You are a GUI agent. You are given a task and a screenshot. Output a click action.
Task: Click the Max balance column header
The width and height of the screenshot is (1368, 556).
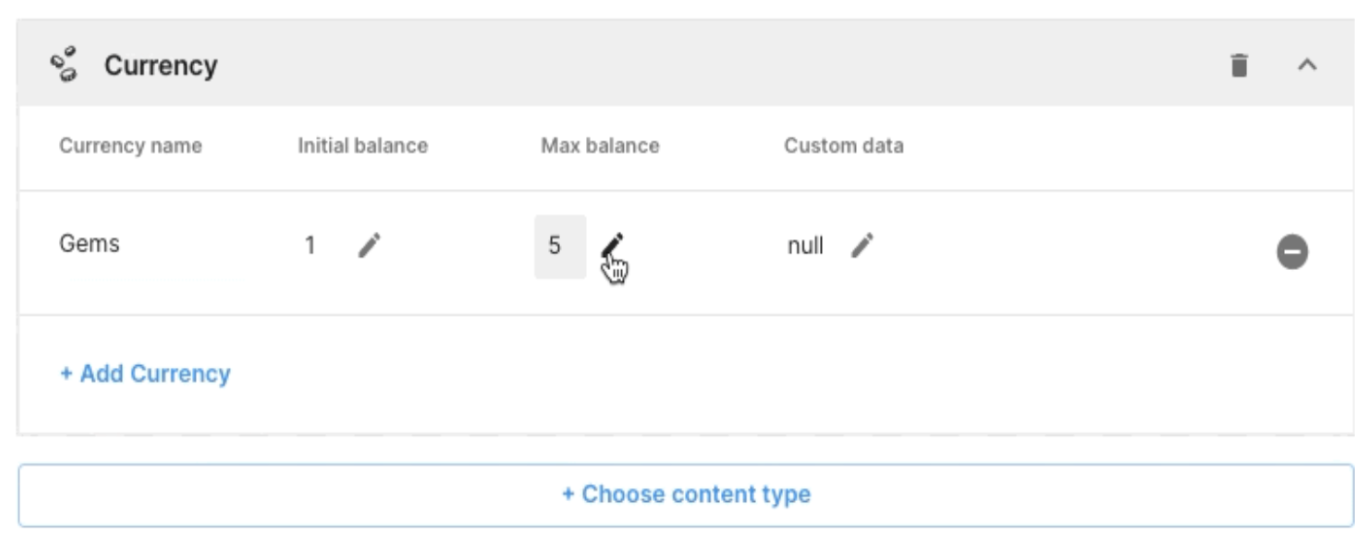click(x=600, y=146)
